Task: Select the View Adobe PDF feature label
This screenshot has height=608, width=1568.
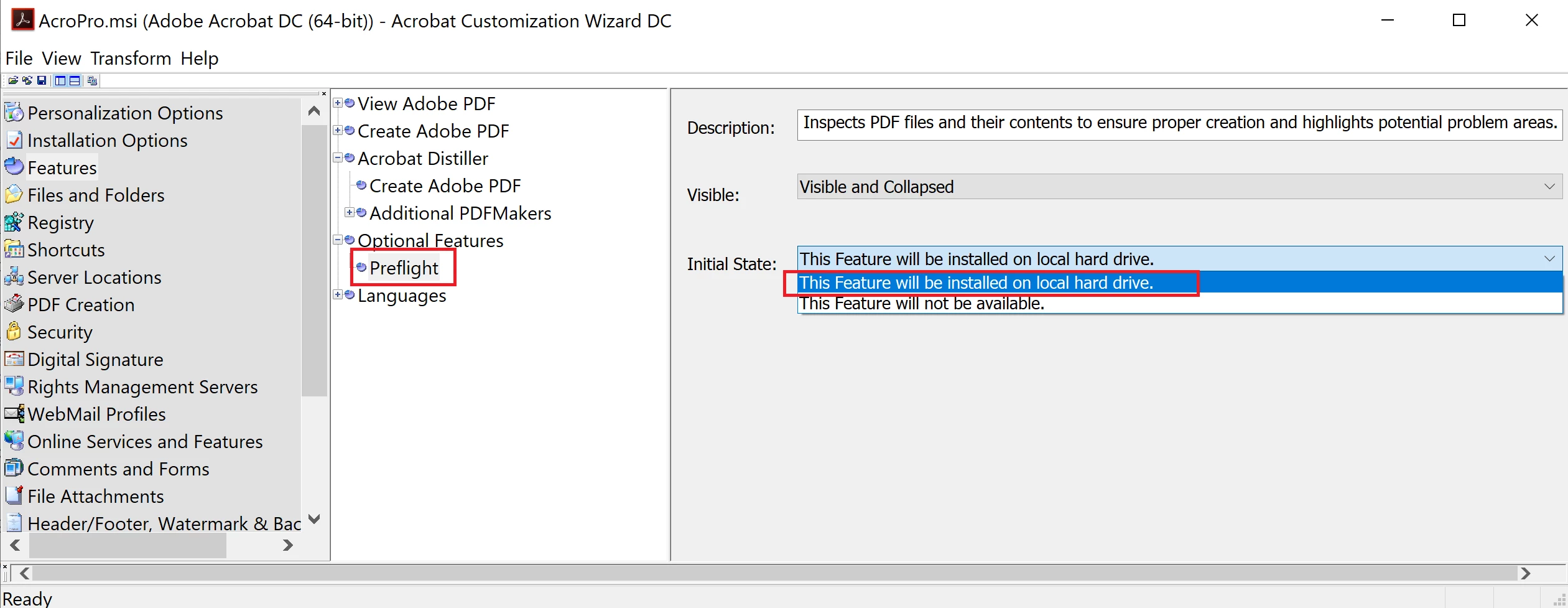Action: pos(427,103)
